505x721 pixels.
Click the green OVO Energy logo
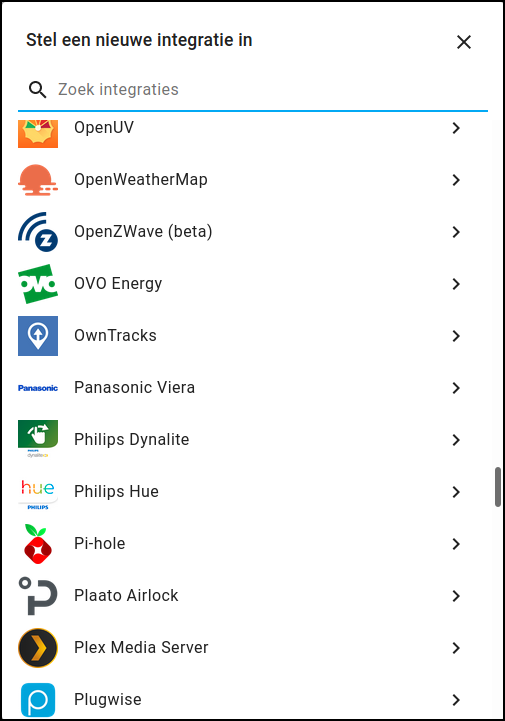(38, 284)
